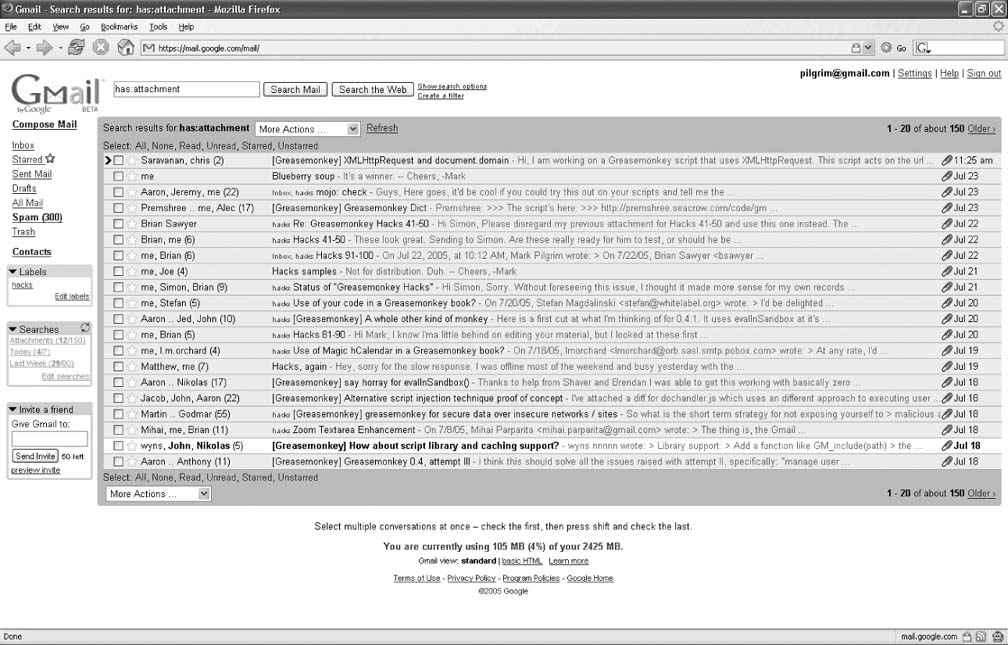
Task: Tick the Mihai, me, Brian (11) checkbox
Action: point(118,430)
